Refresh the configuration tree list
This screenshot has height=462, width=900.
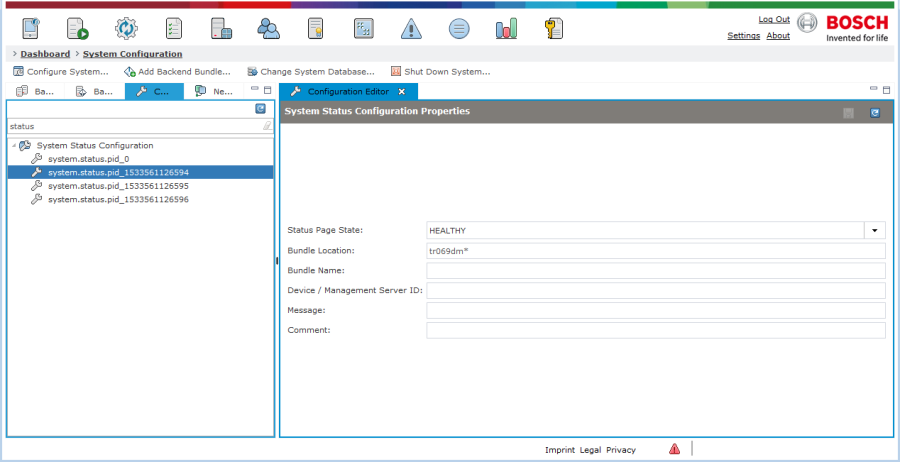(x=260, y=108)
